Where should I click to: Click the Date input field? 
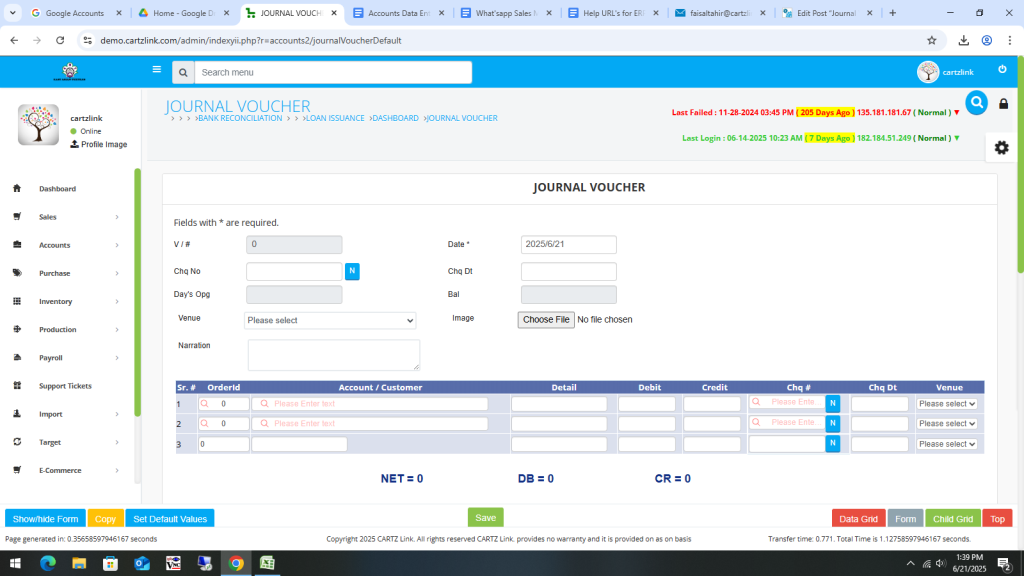coord(568,245)
